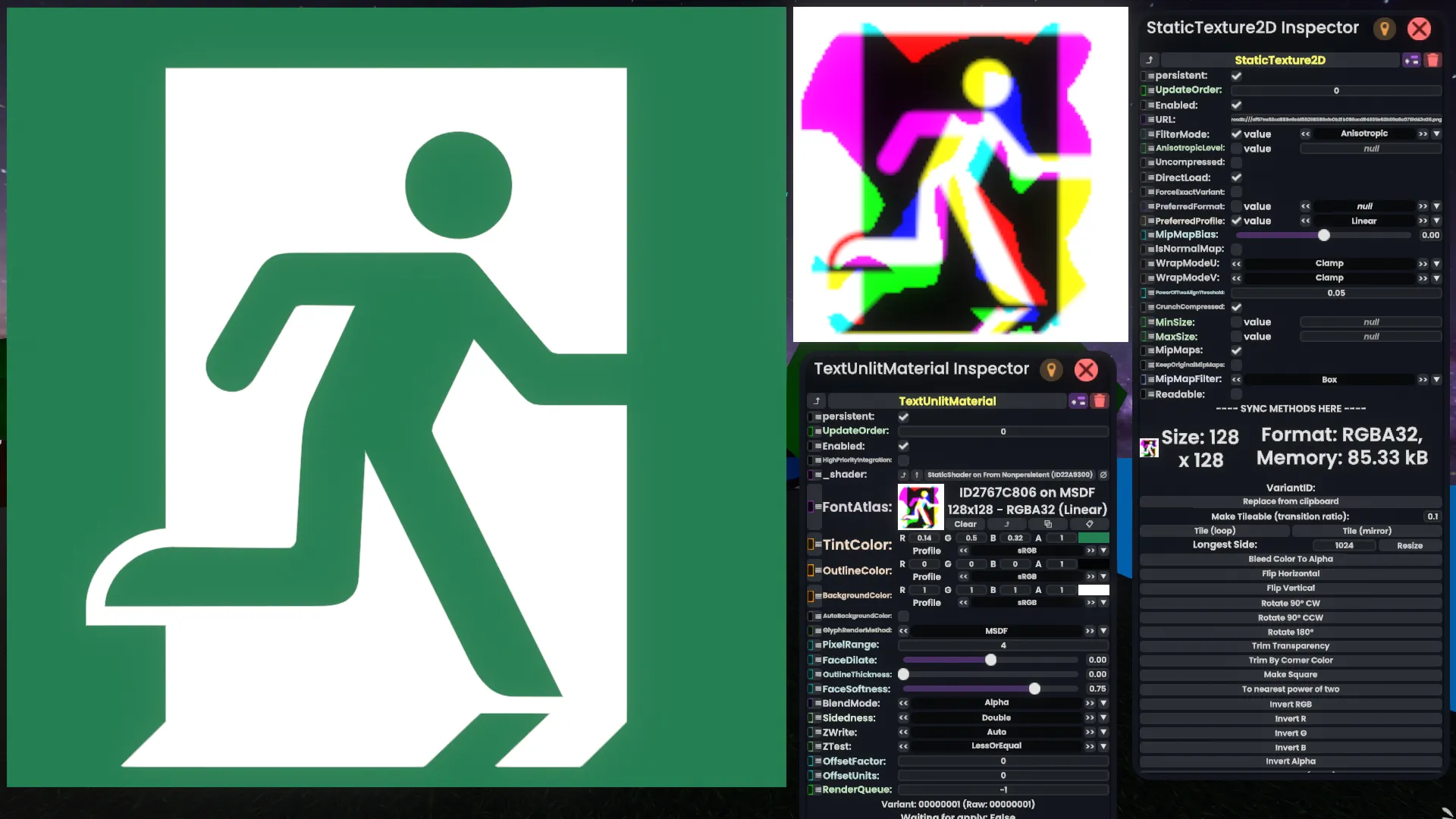
Task: Open the BlendMode dropdown triangle
Action: coord(1103,704)
